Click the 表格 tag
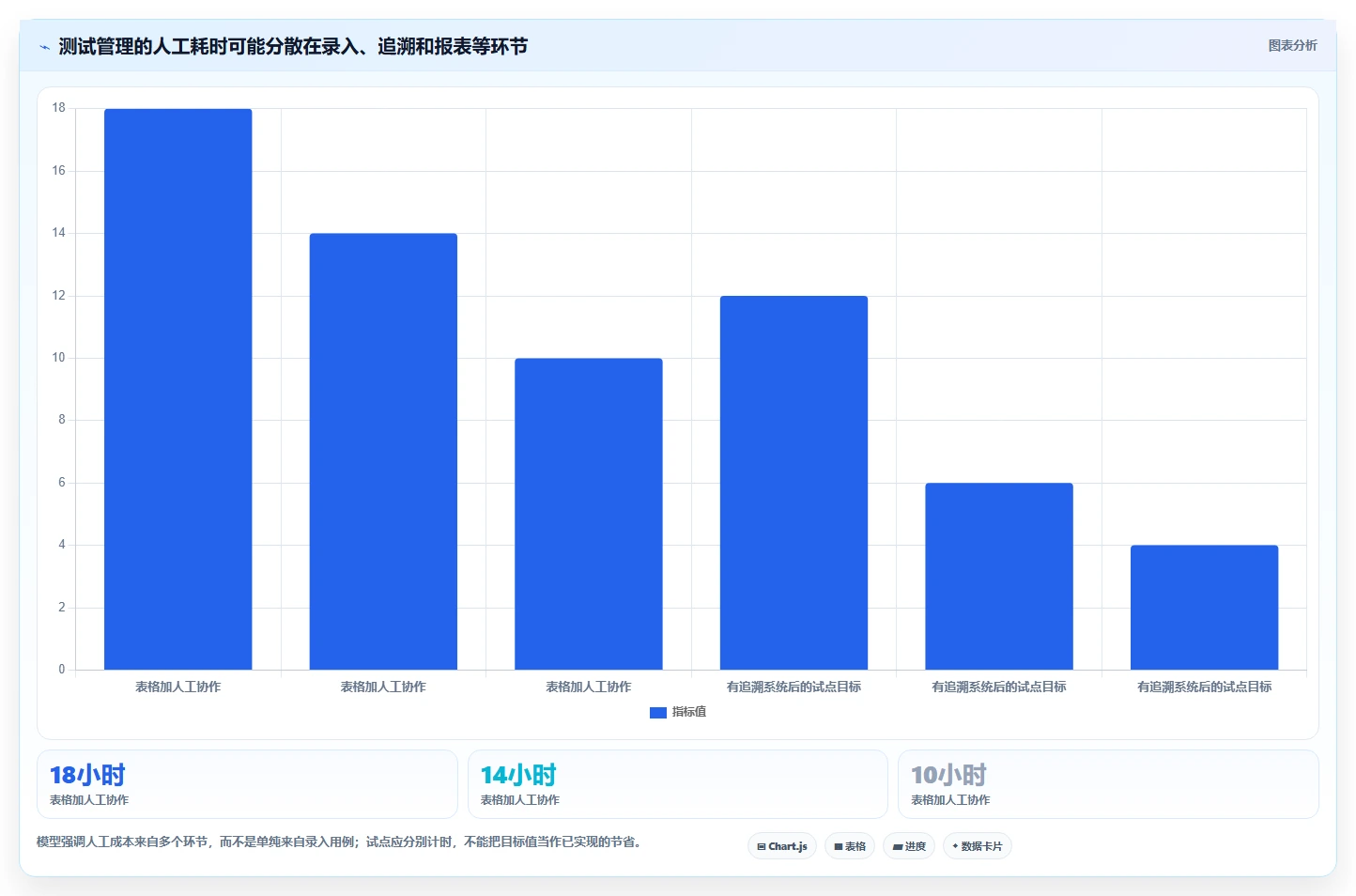Viewport: 1356px width, 896px height. [850, 846]
